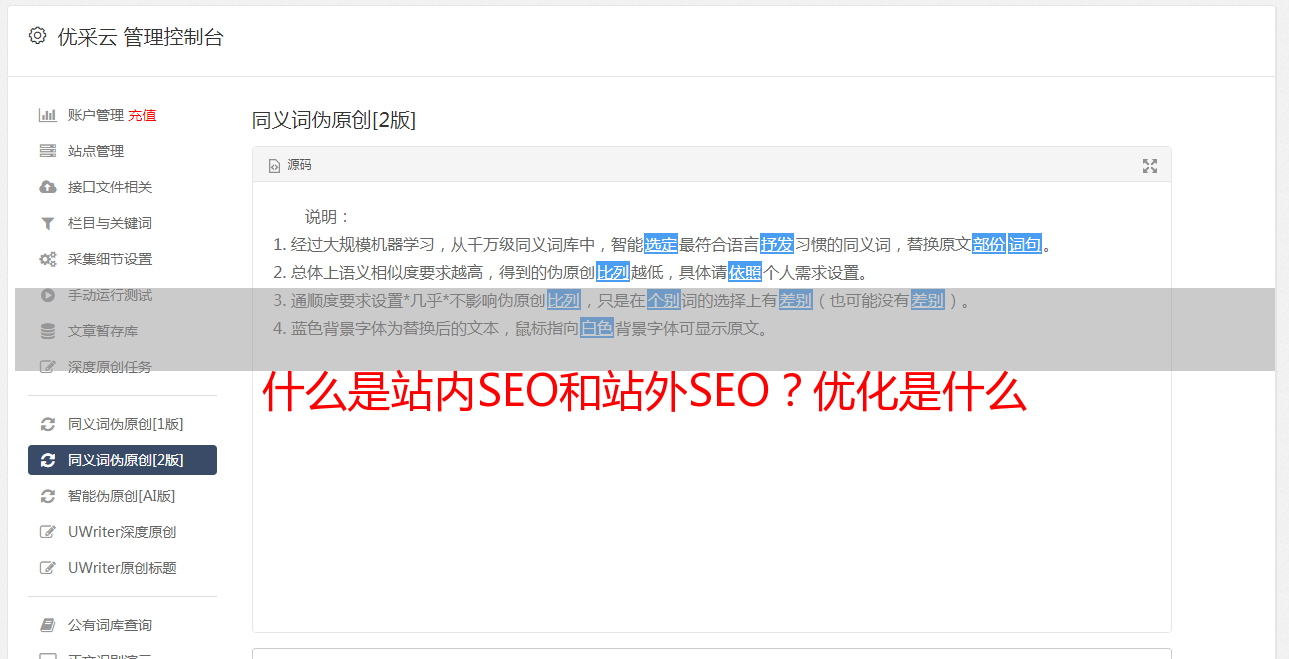The width and height of the screenshot is (1289, 659).
Task: Click the gear icon beside 优采云 管理控制台
Action: [37, 36]
